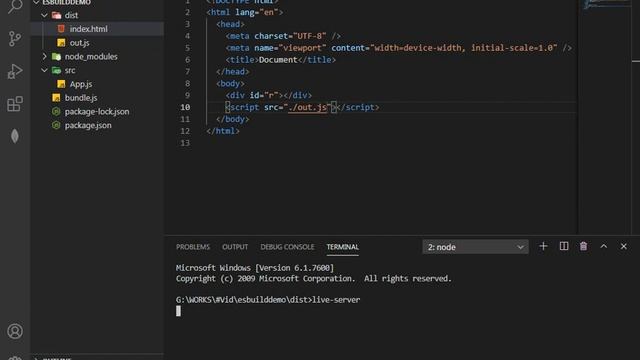Open the Source Control view
Viewport: 640px width, 360px height.
[x=15, y=39]
